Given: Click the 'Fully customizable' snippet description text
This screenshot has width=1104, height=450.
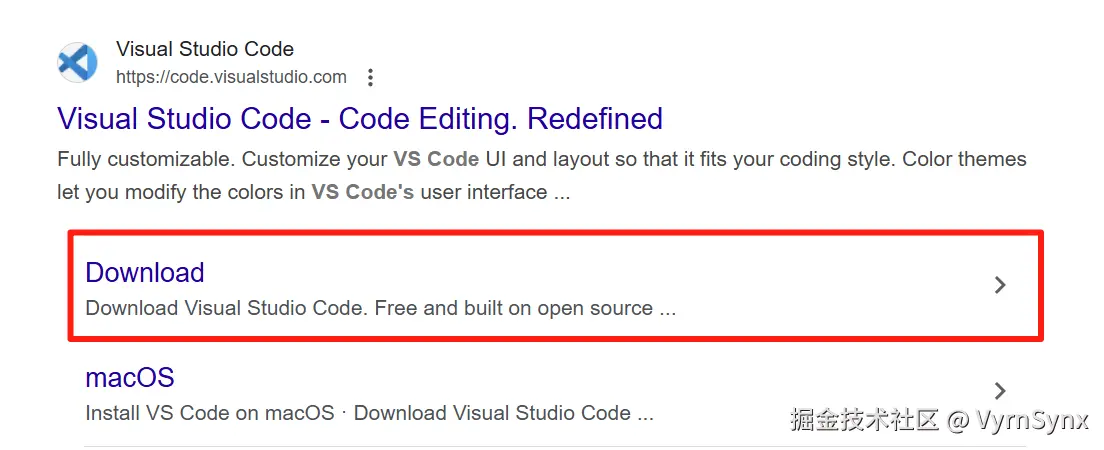Looking at the screenshot, I should click(541, 175).
